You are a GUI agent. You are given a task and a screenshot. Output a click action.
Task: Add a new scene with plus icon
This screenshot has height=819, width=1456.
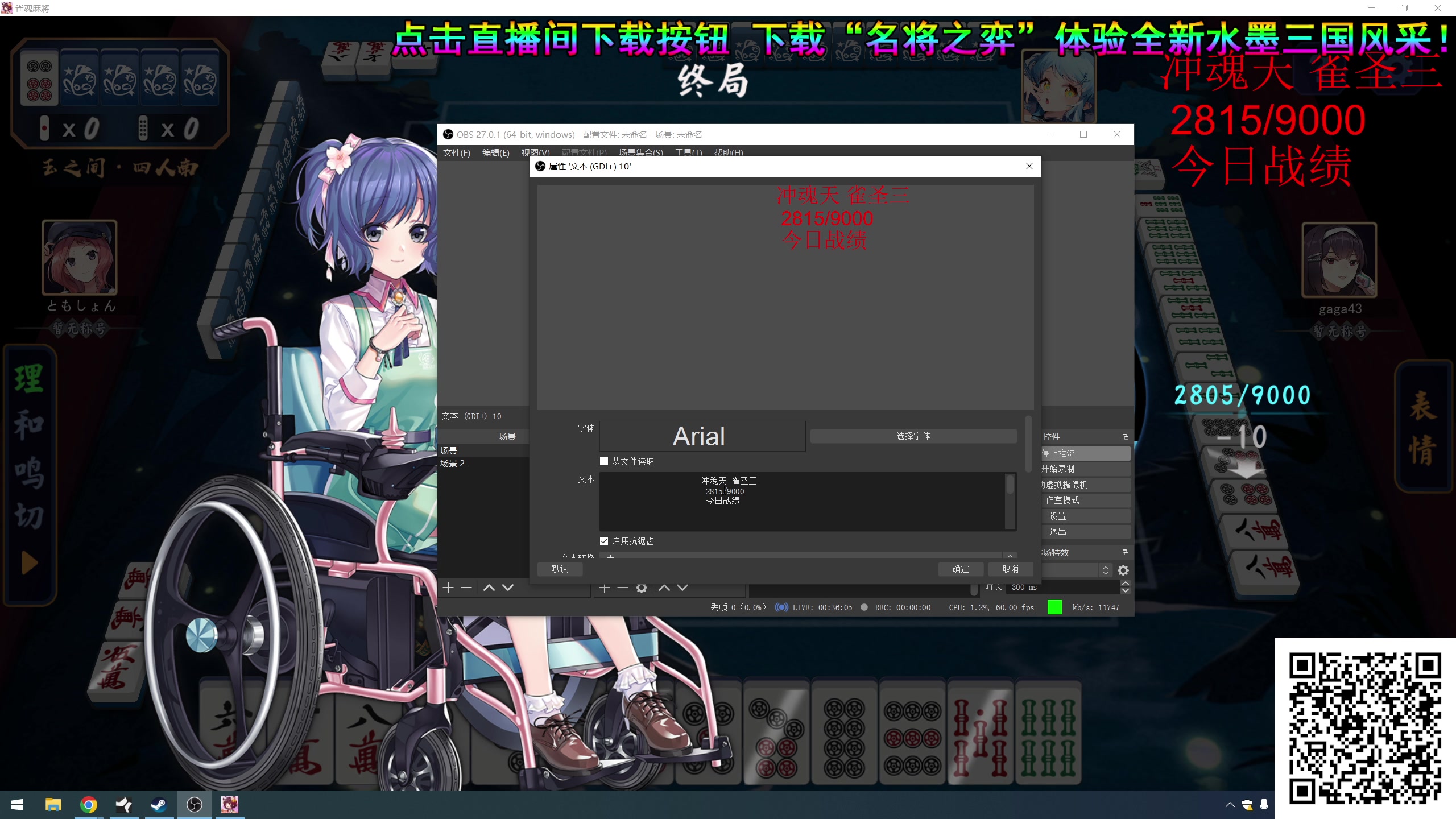click(448, 588)
